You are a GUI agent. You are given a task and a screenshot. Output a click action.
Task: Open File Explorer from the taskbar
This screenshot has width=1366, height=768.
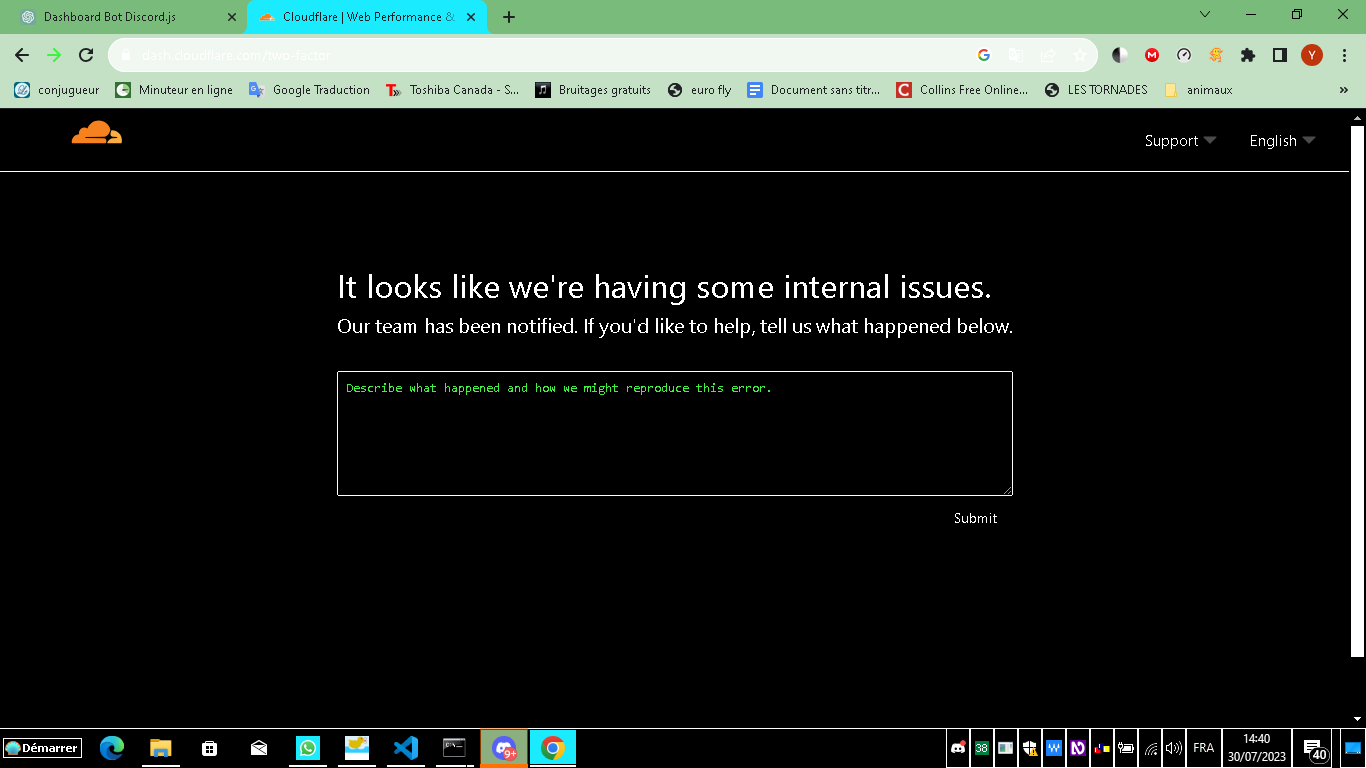click(160, 748)
